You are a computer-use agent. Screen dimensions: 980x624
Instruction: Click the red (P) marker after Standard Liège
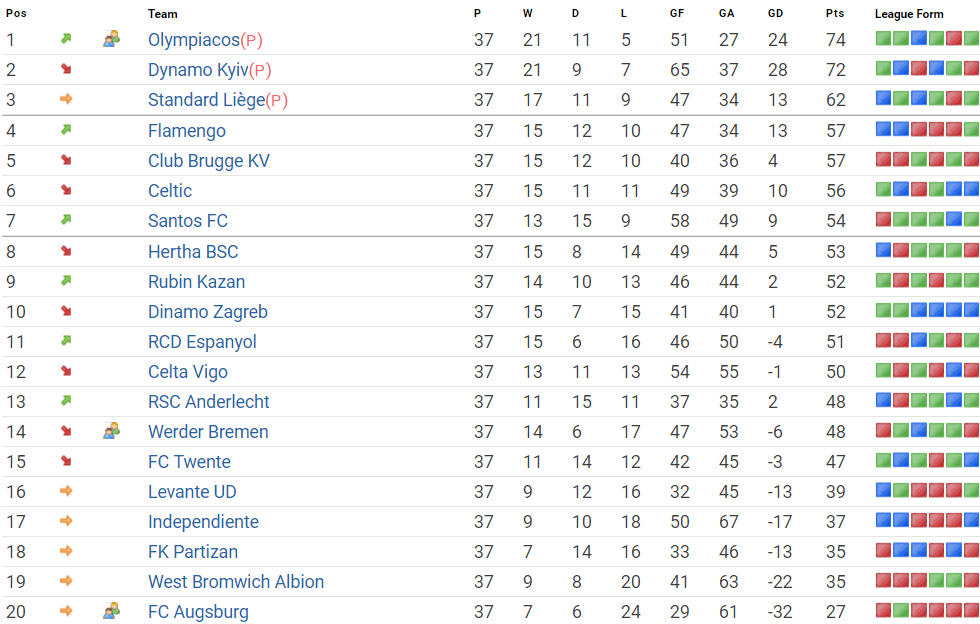click(277, 101)
